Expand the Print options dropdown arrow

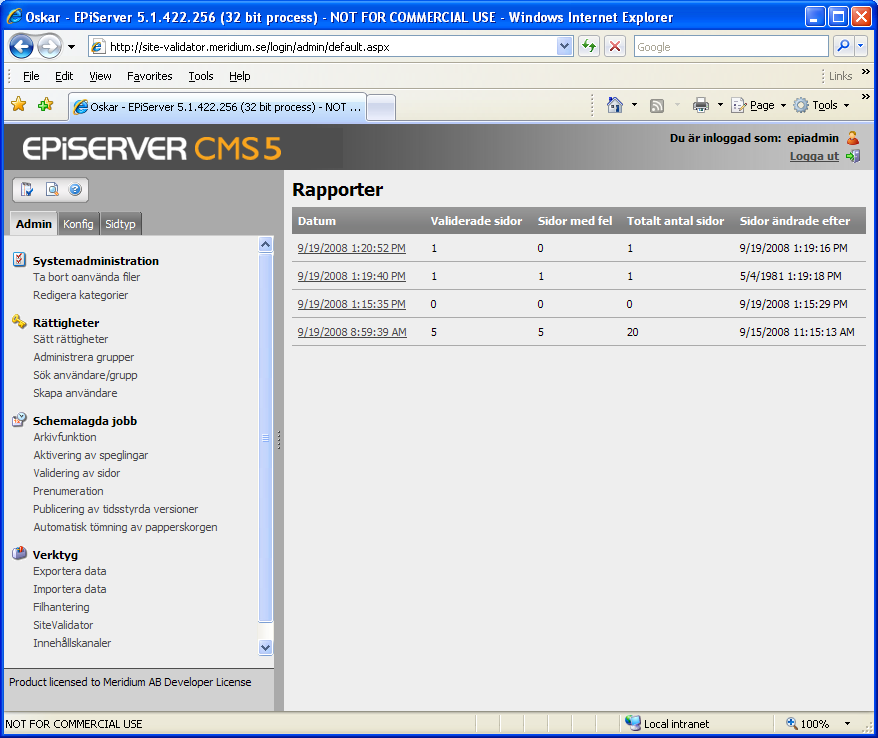click(x=720, y=105)
